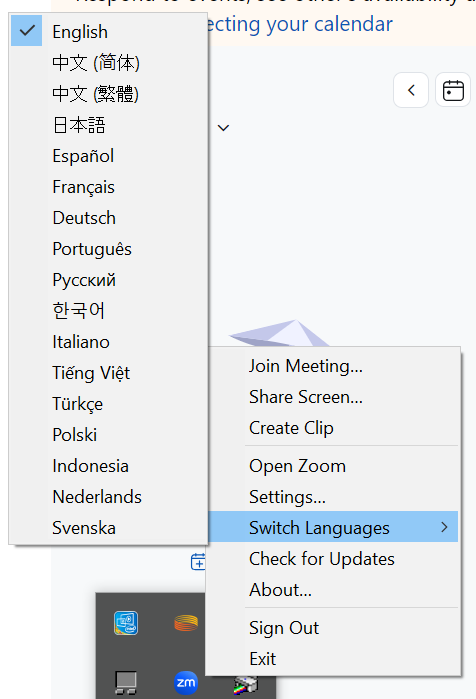Click the orange striped tray icon
The width and height of the screenshot is (476, 699).
pyautogui.click(x=186, y=623)
